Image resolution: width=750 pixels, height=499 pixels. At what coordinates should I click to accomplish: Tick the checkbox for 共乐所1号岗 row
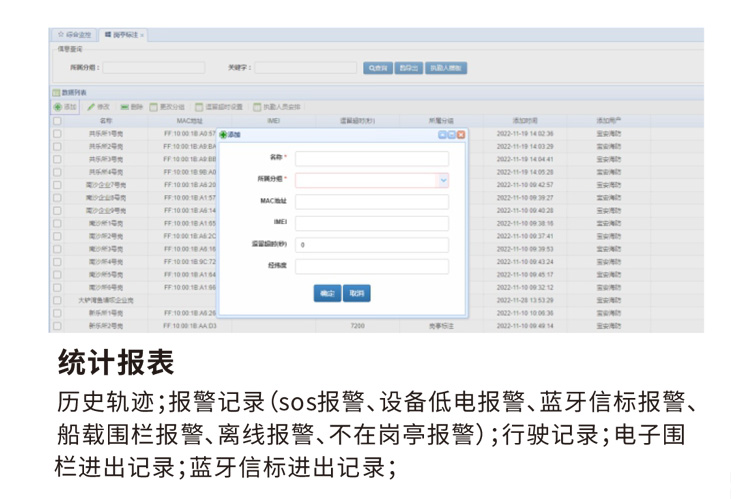click(57, 133)
